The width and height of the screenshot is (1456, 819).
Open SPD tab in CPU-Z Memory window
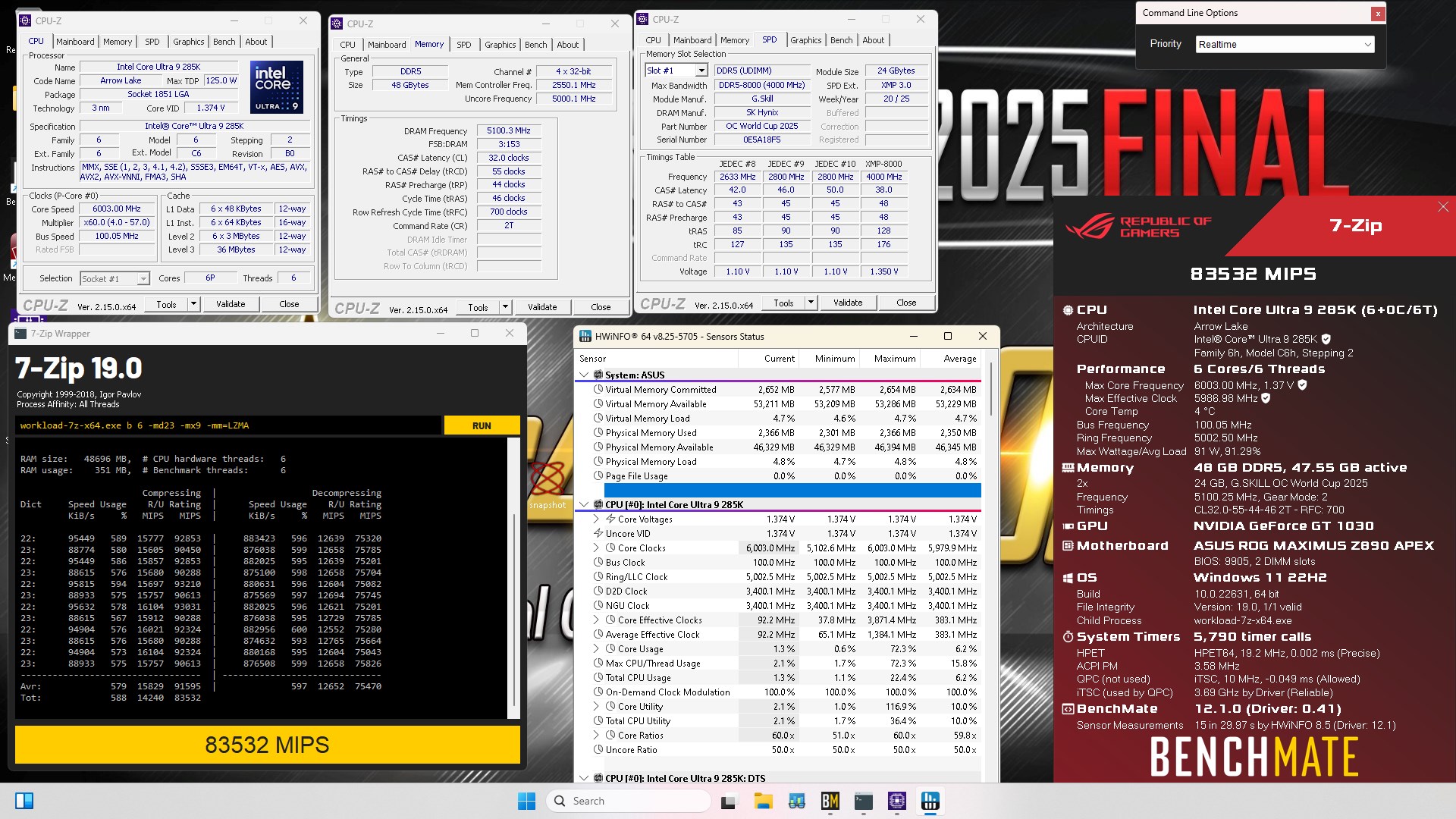pyautogui.click(x=463, y=45)
